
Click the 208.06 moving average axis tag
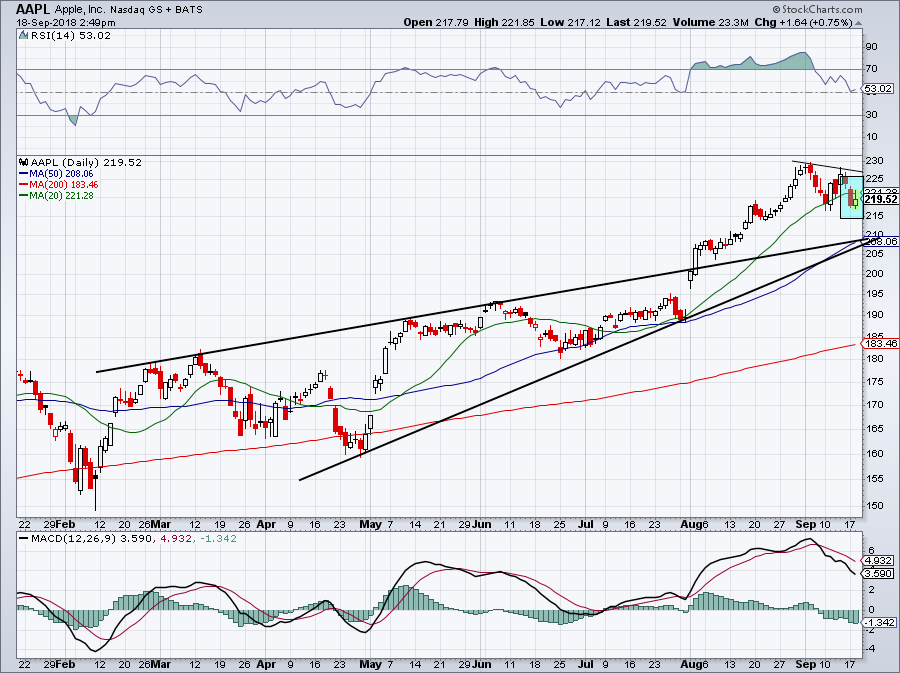(882, 242)
